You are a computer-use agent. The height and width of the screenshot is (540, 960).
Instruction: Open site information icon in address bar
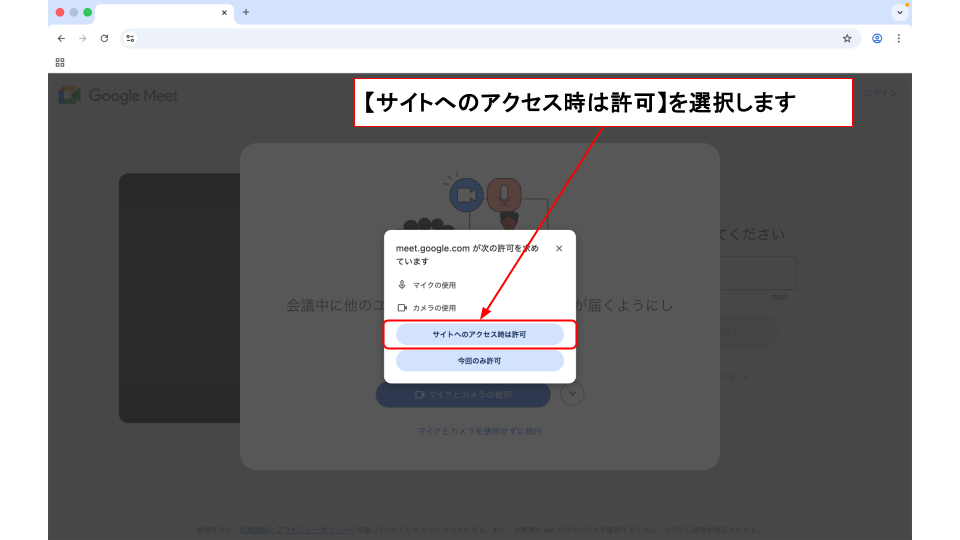130,38
